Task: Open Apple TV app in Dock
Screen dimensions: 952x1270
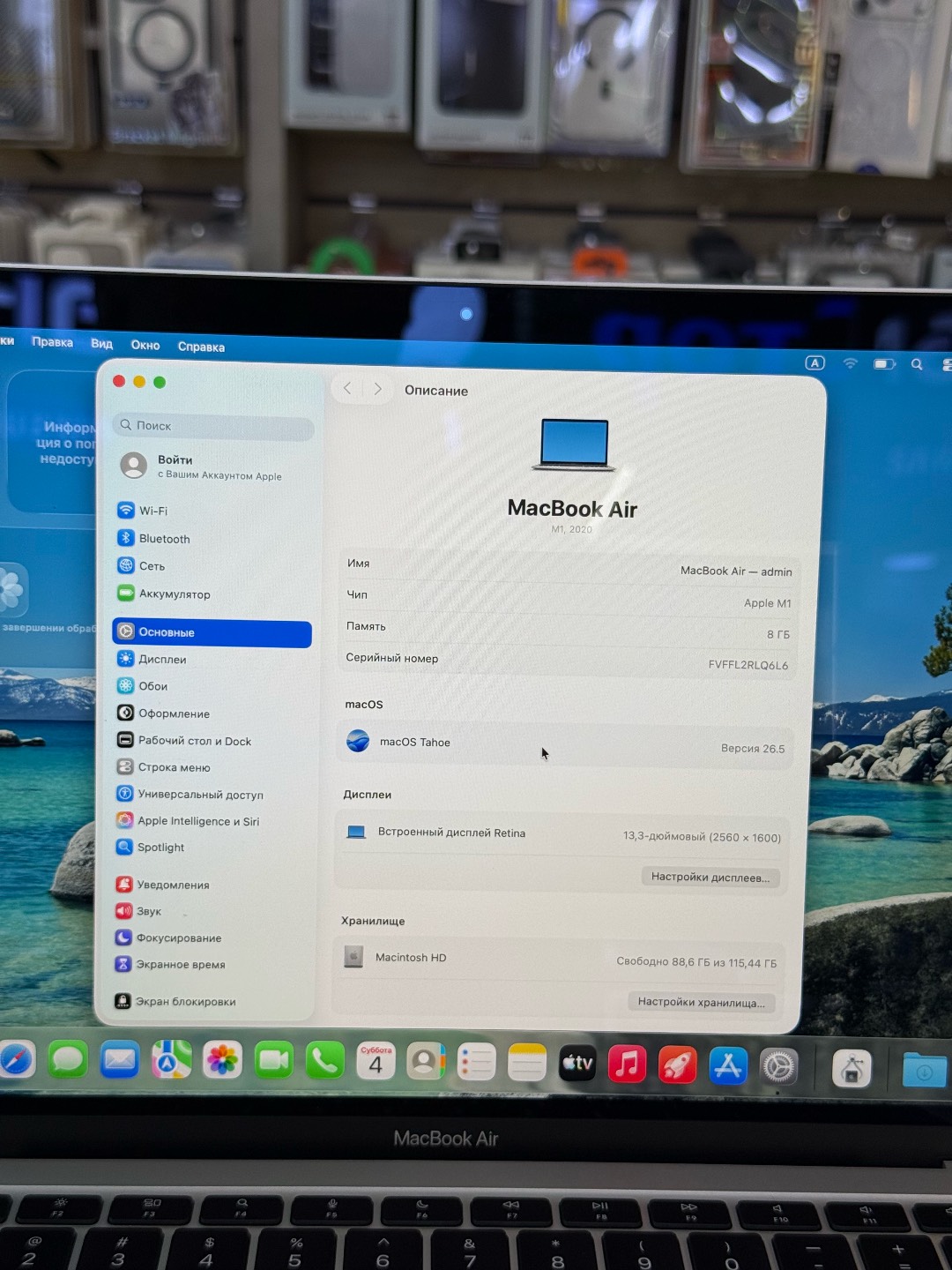Action: point(577,1065)
